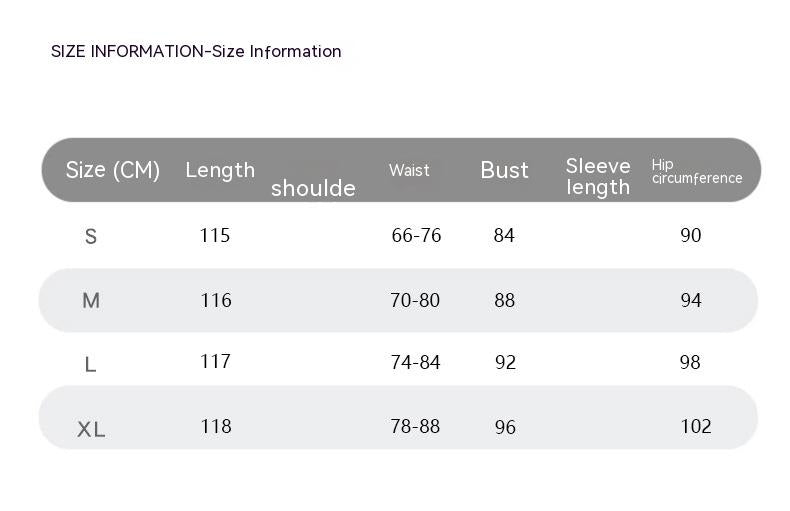The image size is (790, 511).
Task: Click the Sleeve length column header
Action: [x=598, y=176]
